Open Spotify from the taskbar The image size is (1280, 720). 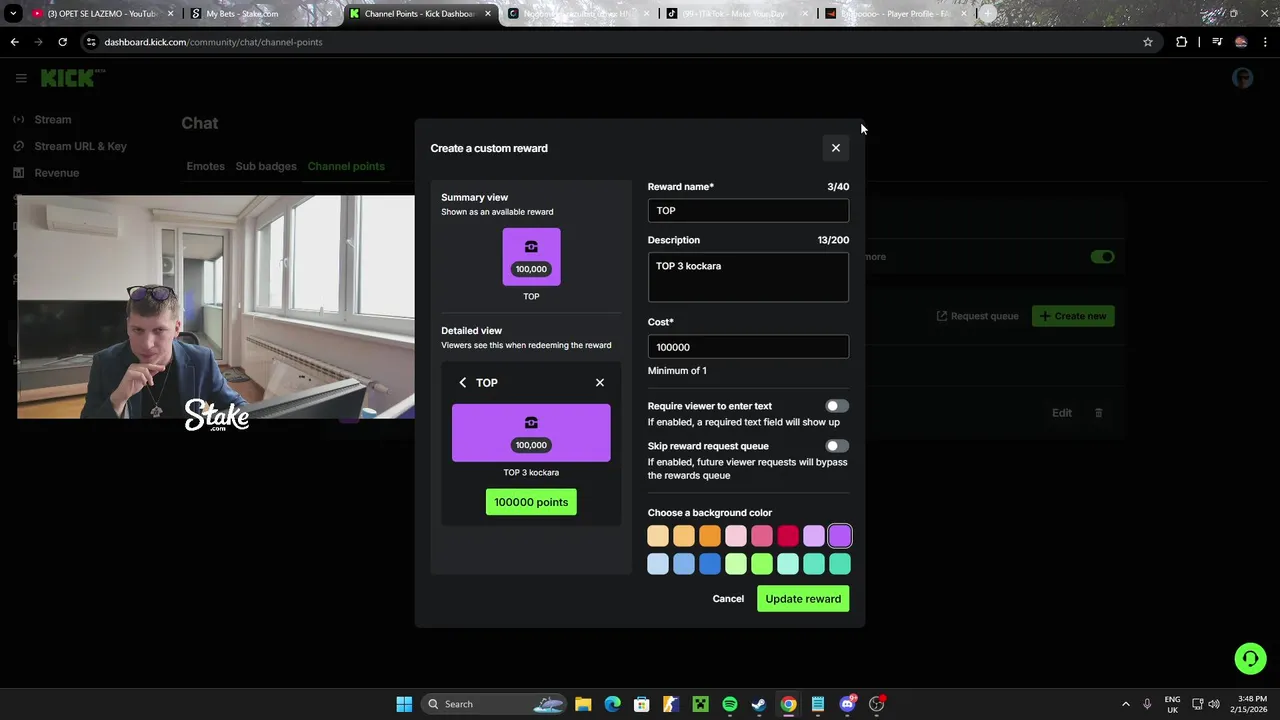(x=730, y=704)
